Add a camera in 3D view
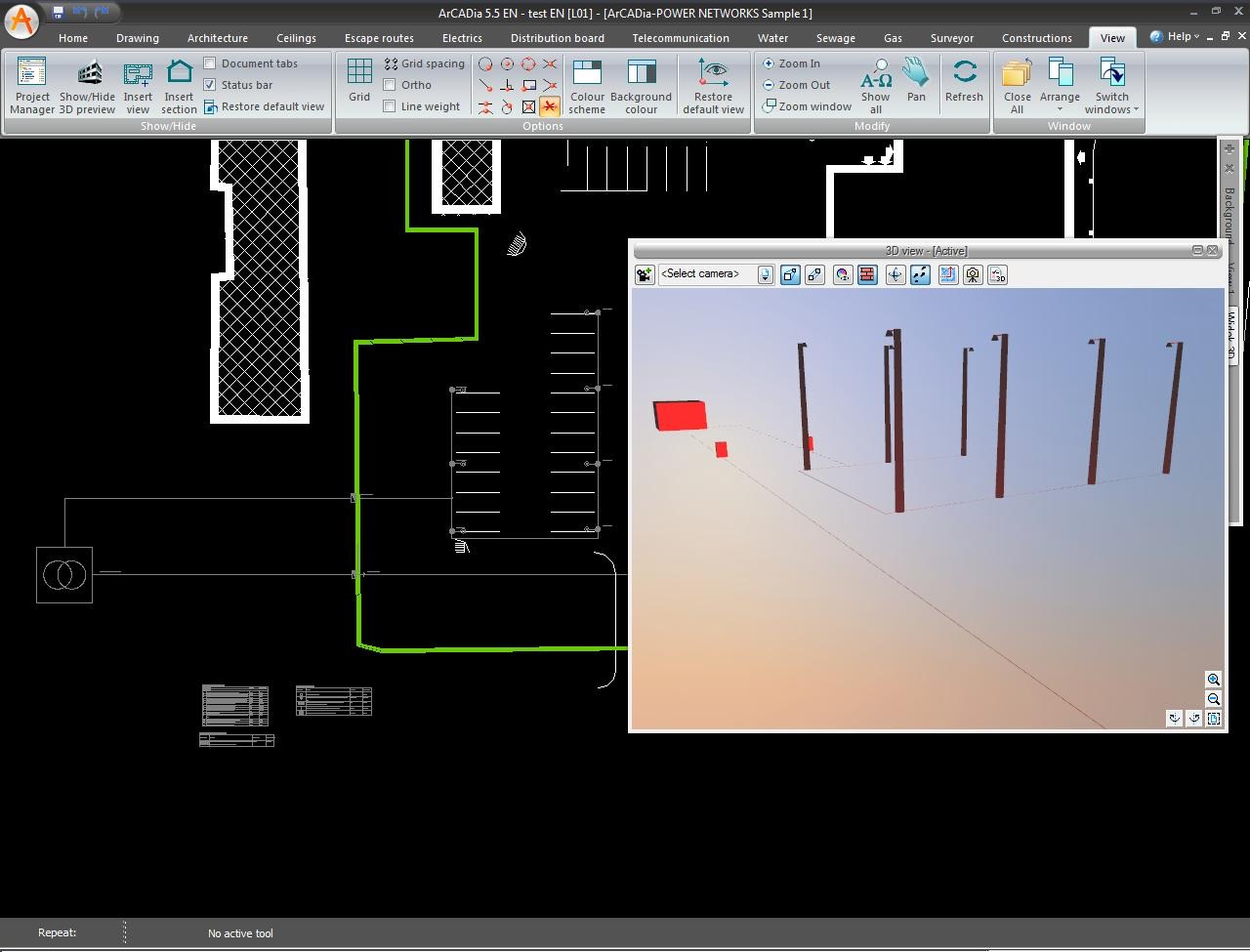Screen dimensions: 1250x952 pyautogui.click(x=645, y=275)
